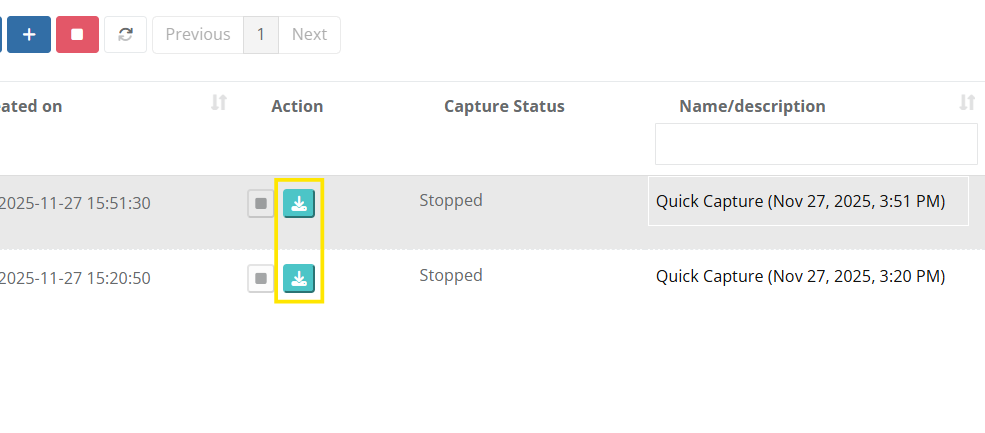Click sort arrows for Name/description column
Screen dimensions: 985x433
tap(967, 103)
